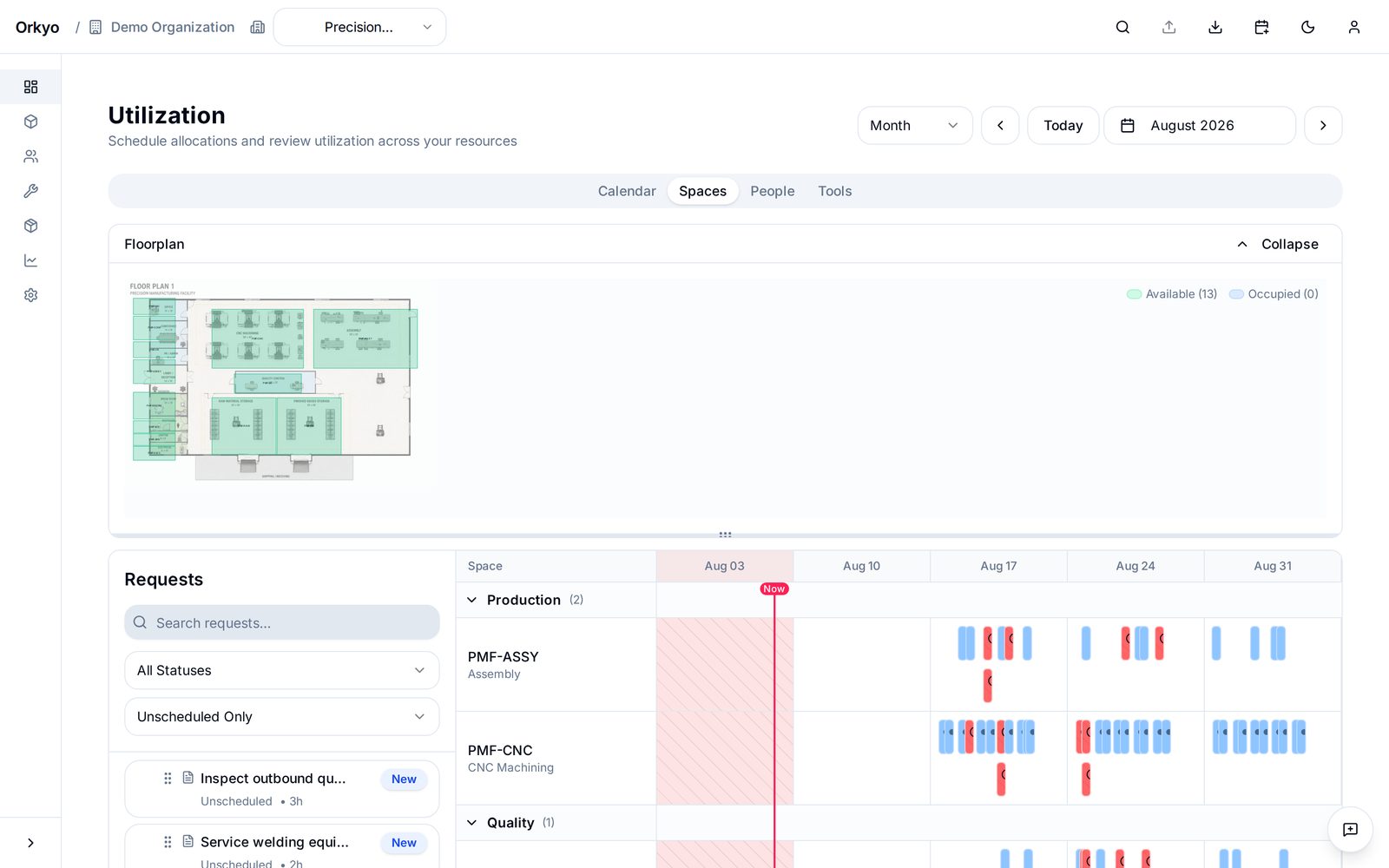Screen dimensions: 1389x868
Task: Expand the sidebar with bottom chevron
Action: pos(30,843)
